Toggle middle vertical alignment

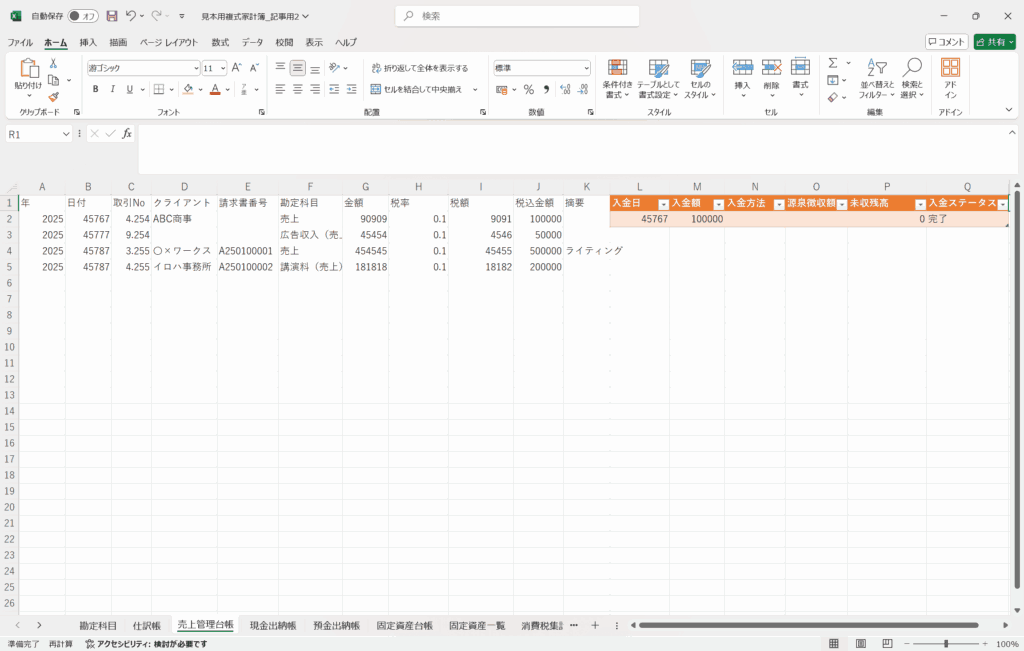[x=298, y=68]
